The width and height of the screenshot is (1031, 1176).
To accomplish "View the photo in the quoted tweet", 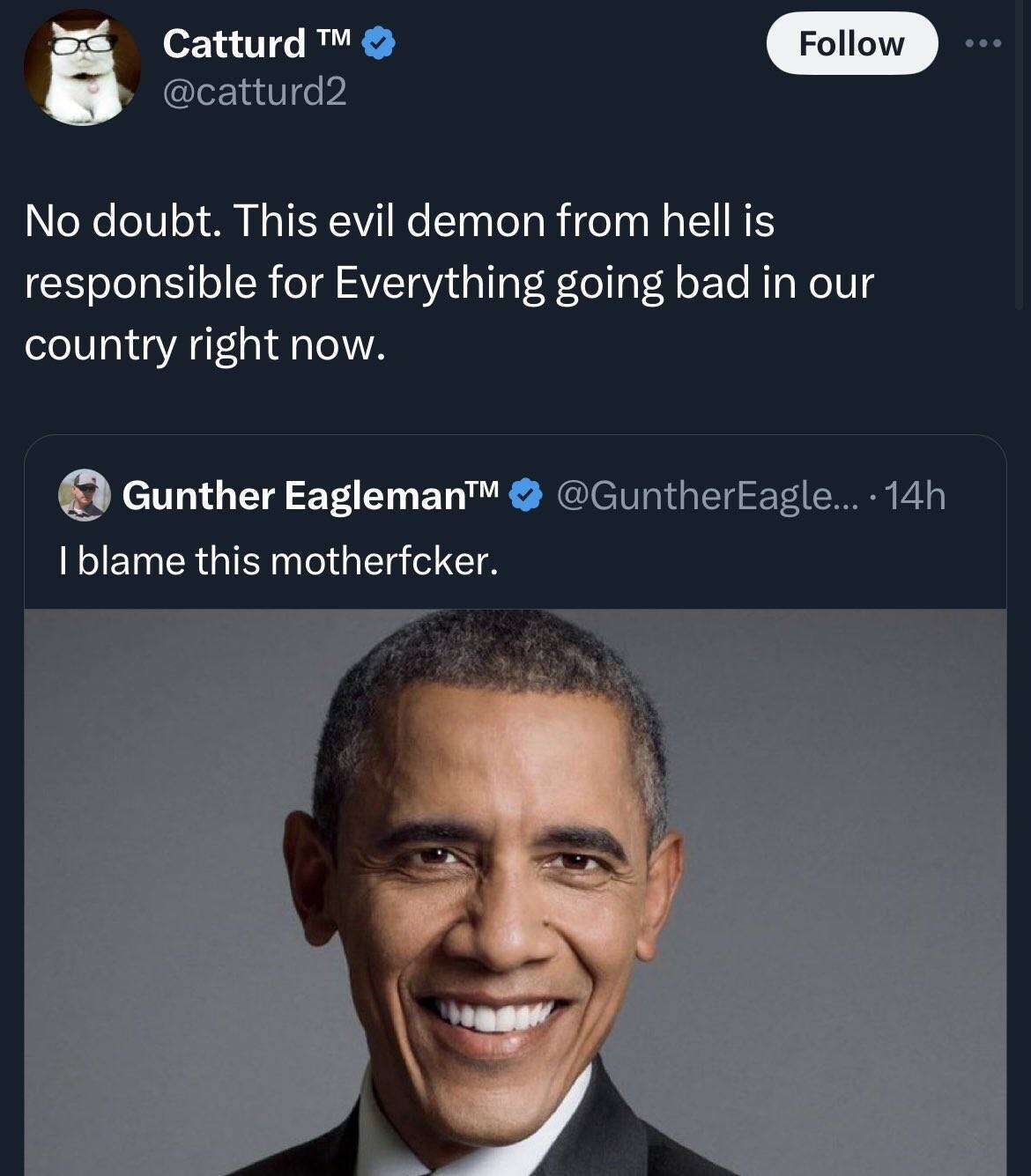I will coord(515,890).
